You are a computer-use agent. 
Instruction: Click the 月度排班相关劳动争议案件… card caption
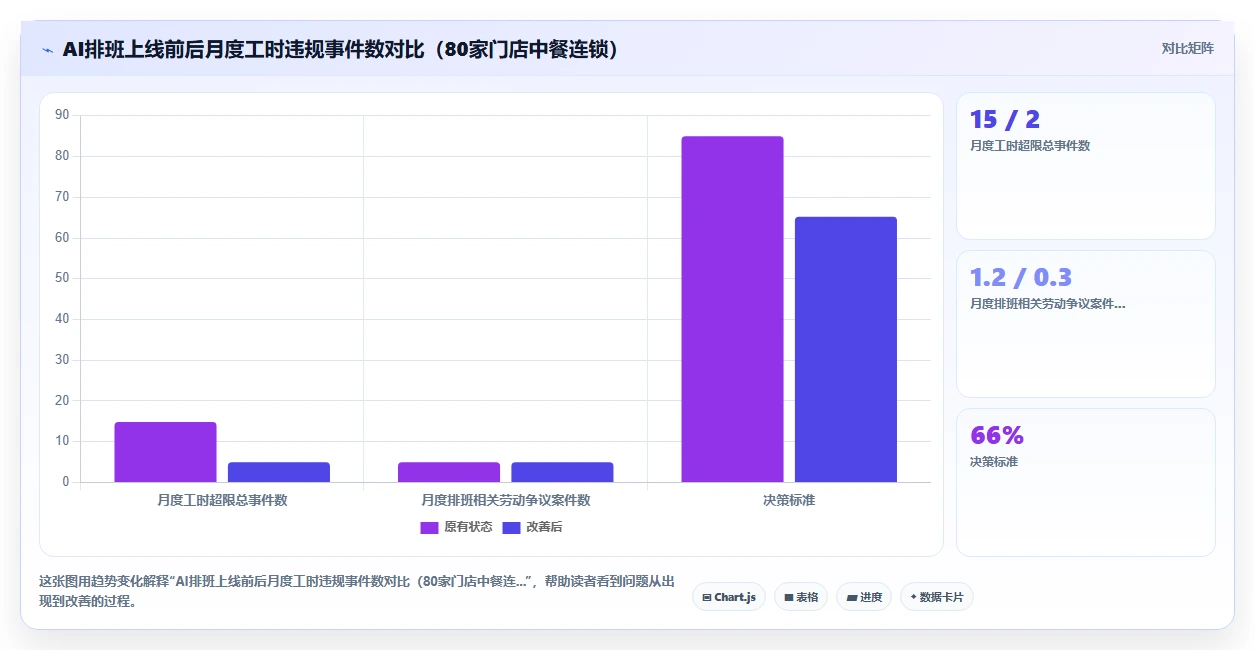pos(1048,304)
